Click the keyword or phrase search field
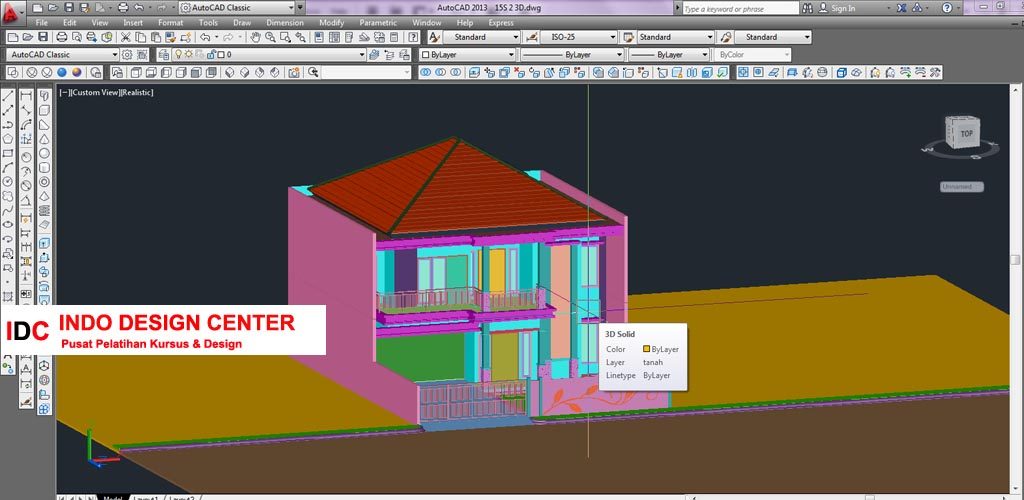Viewport: 1024px width, 500px height. 741,8
